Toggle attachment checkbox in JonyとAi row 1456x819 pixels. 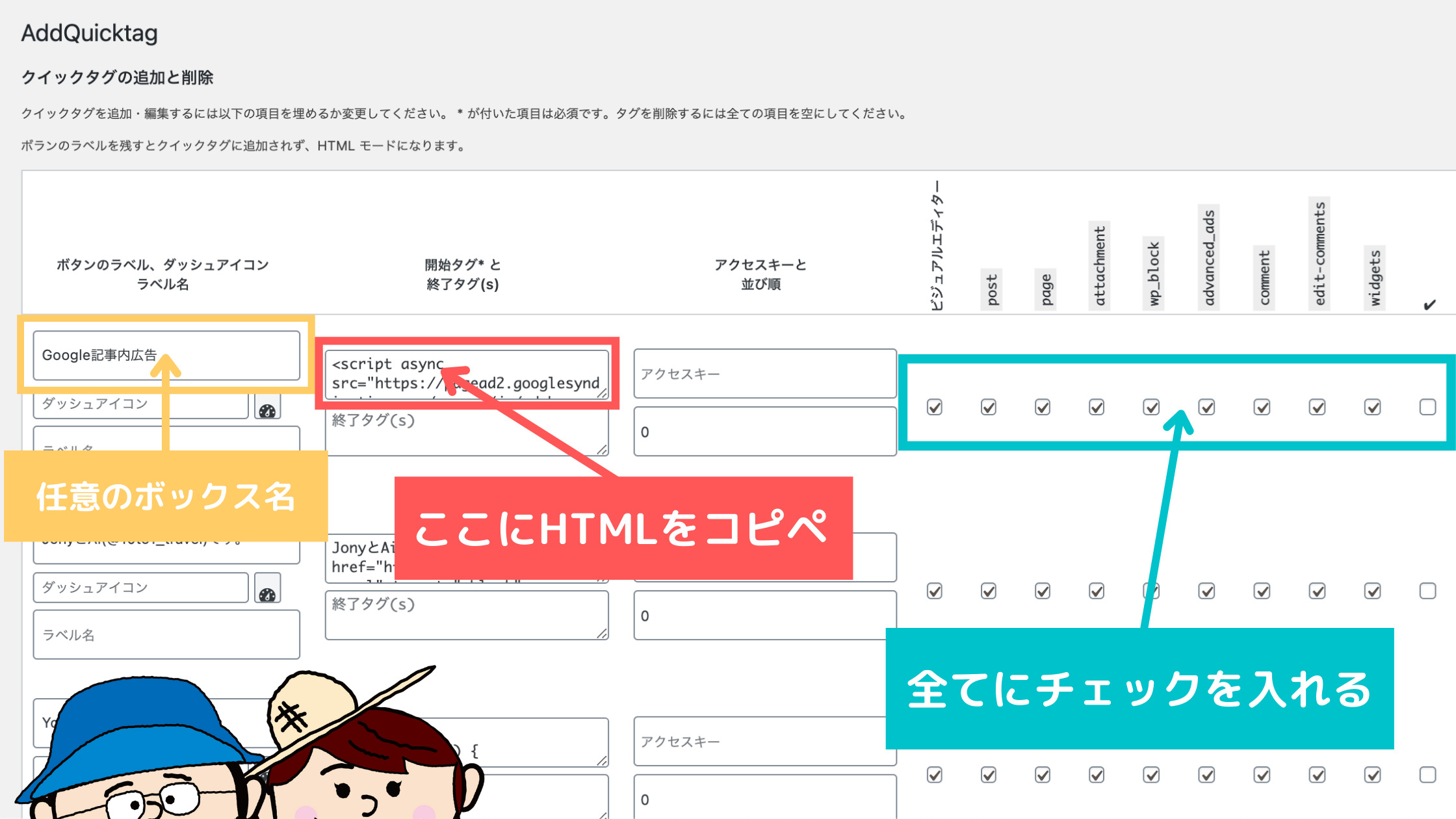point(1097,591)
